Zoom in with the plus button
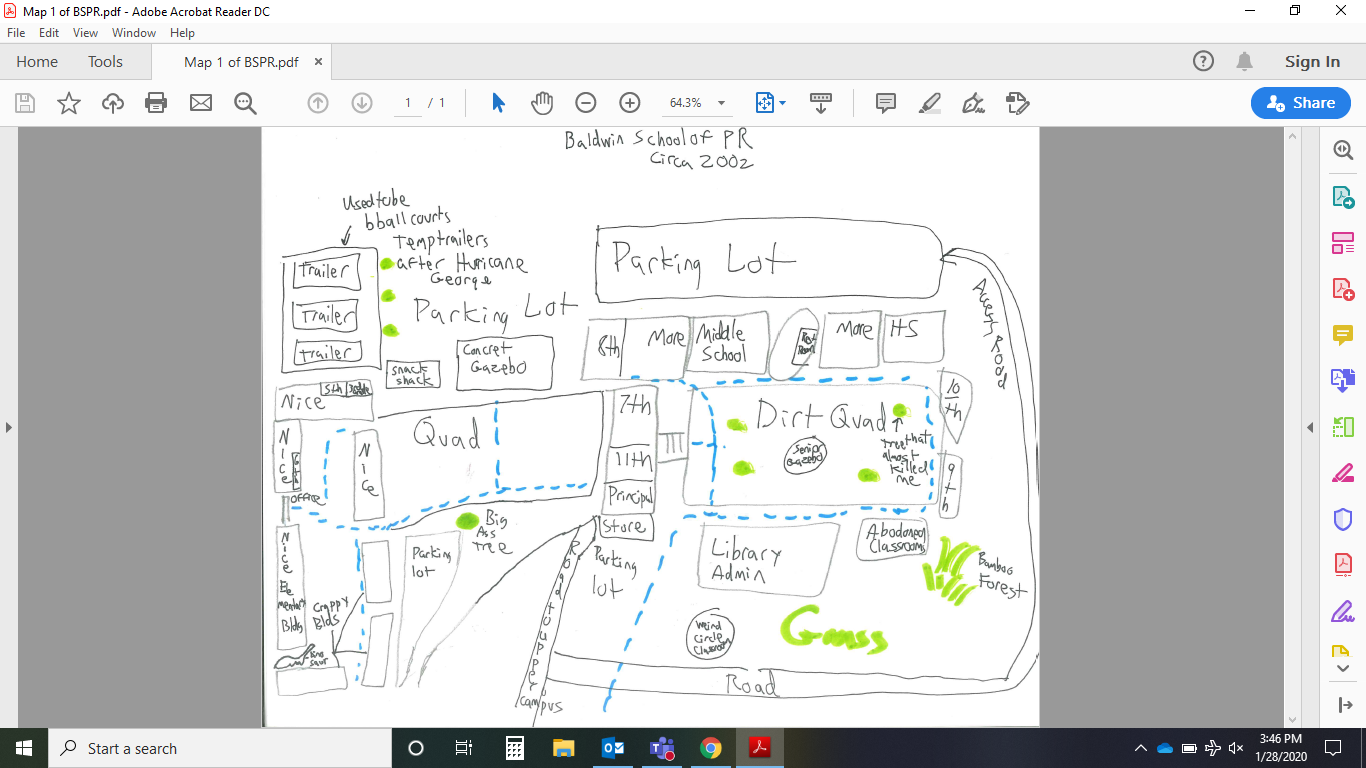 point(630,103)
